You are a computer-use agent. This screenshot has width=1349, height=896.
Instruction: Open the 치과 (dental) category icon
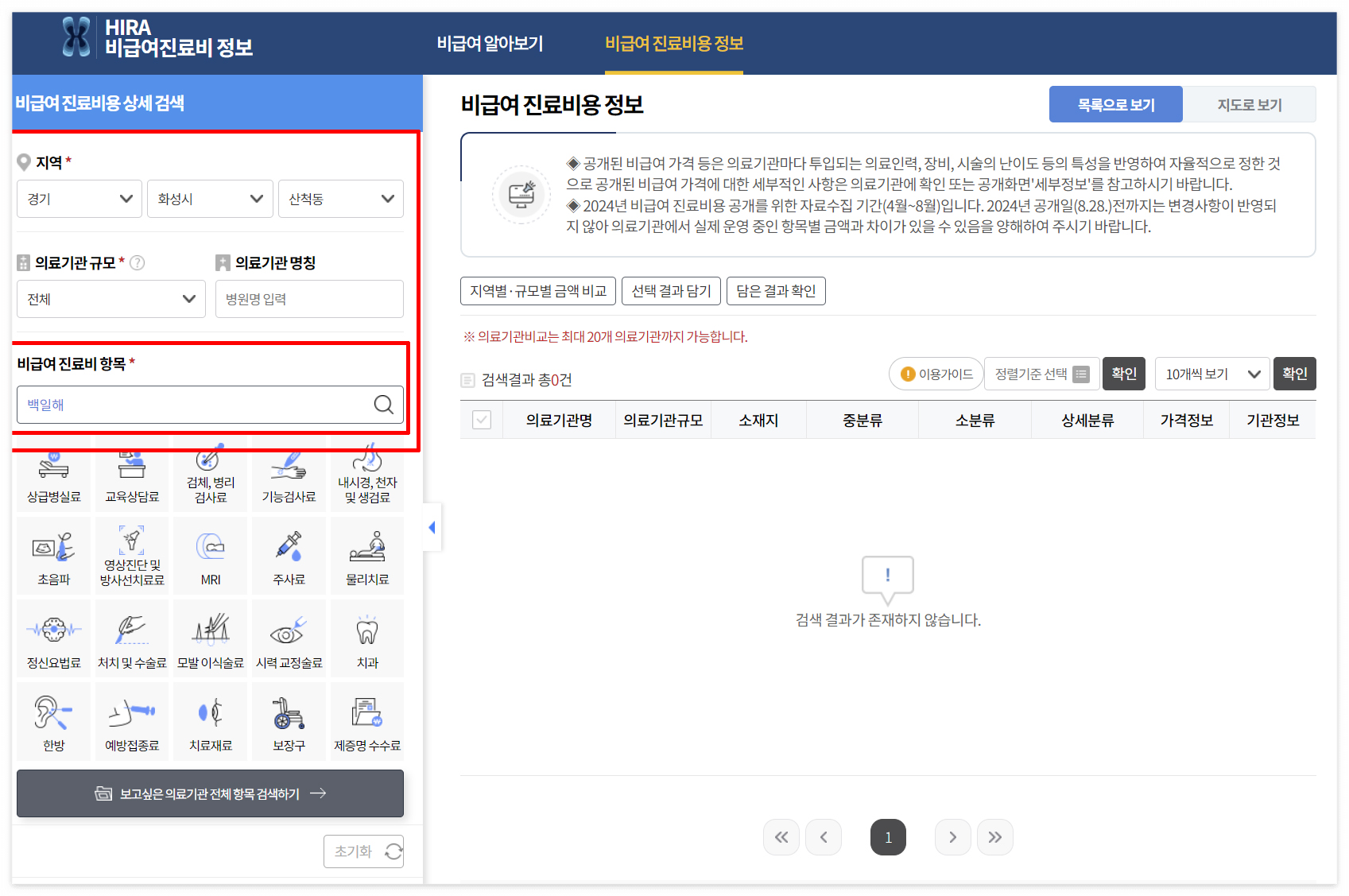(x=366, y=638)
